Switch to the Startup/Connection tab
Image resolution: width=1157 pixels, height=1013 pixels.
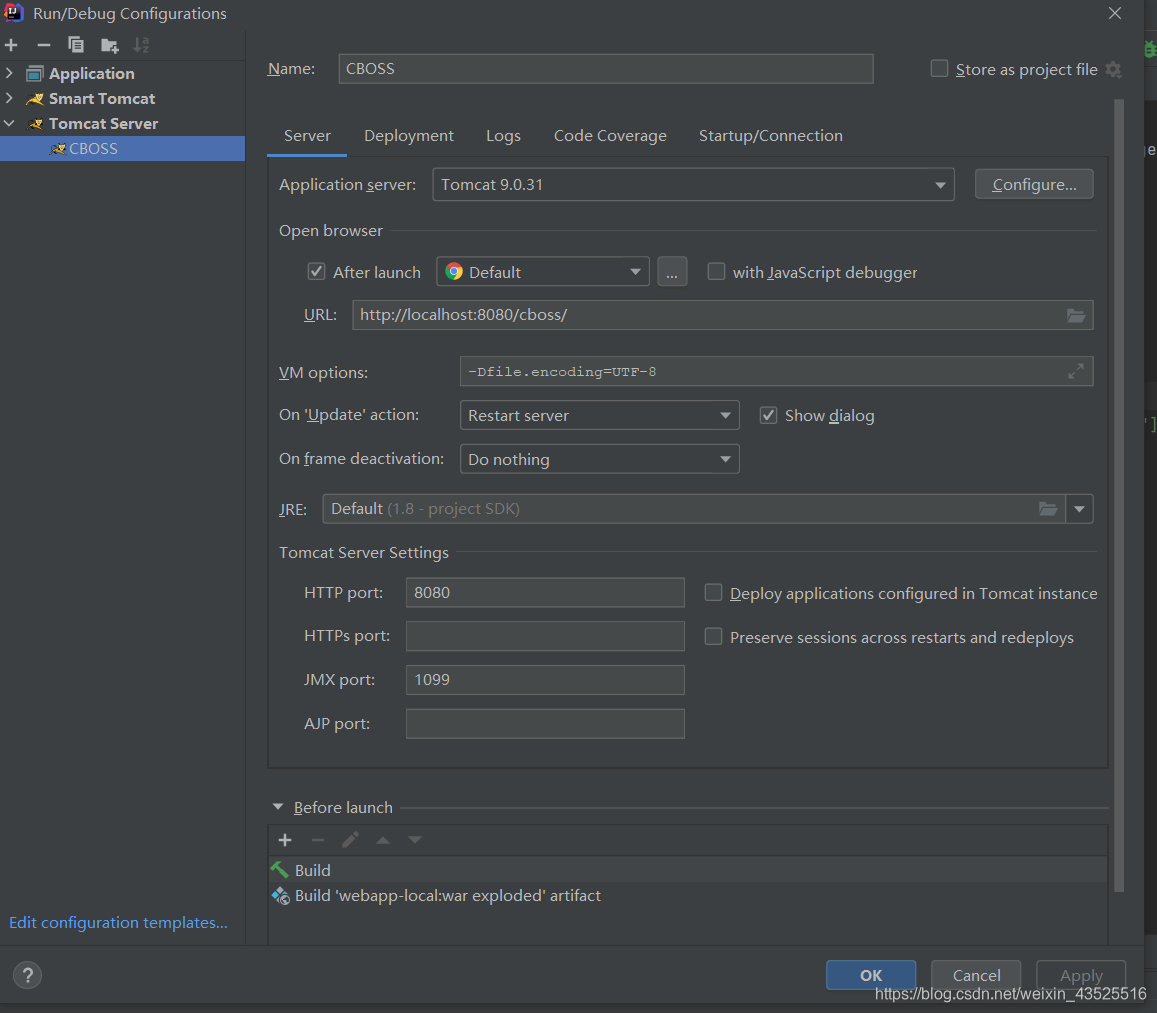(770, 136)
